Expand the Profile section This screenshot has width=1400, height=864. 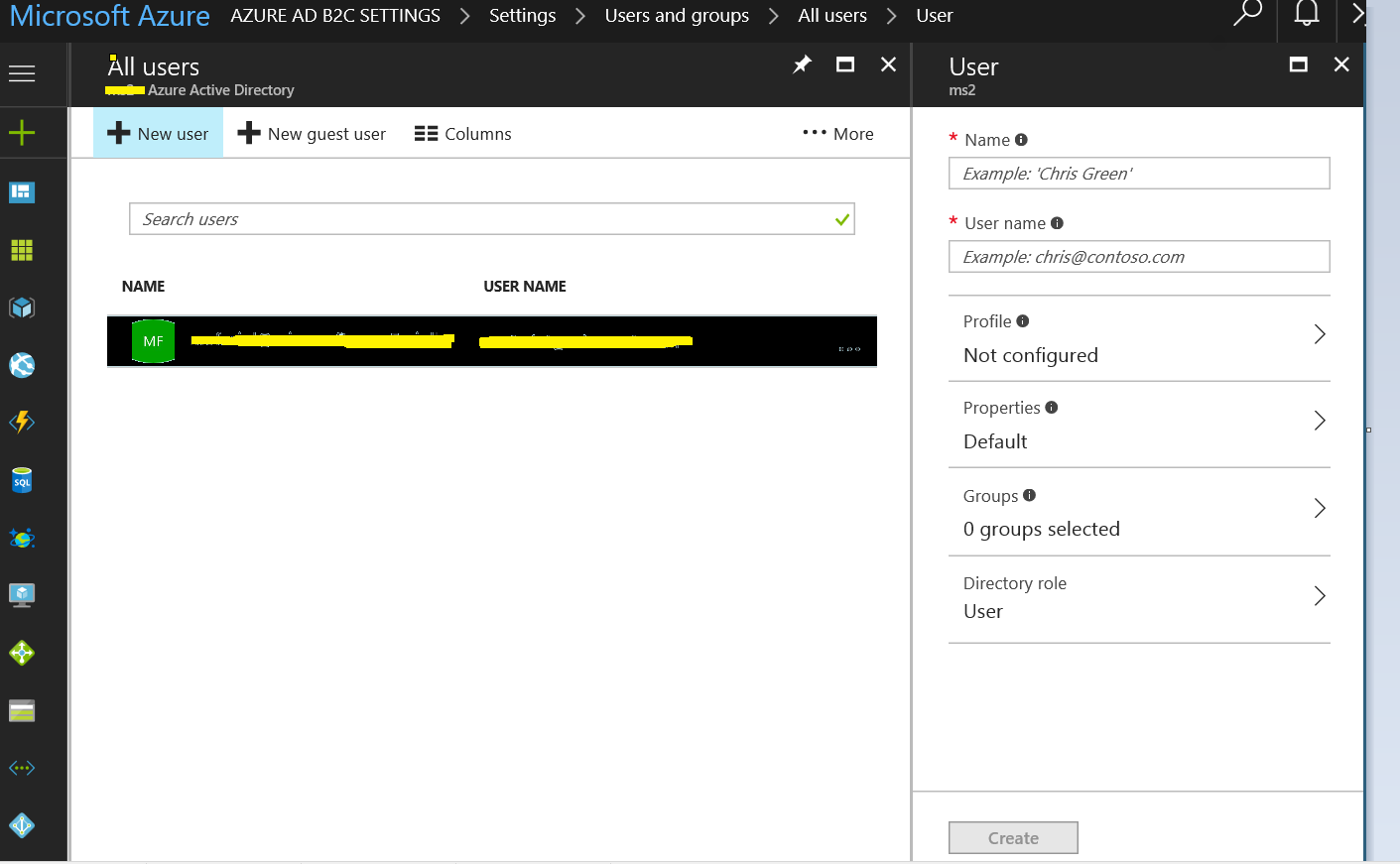click(x=1139, y=338)
